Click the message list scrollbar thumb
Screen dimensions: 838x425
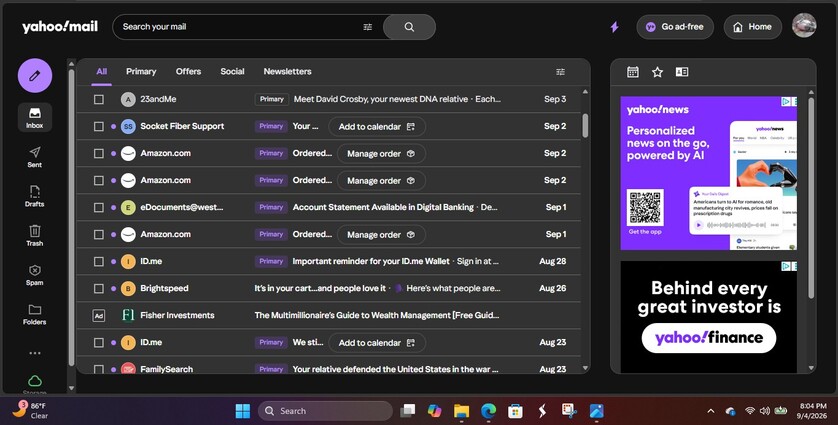tap(585, 125)
